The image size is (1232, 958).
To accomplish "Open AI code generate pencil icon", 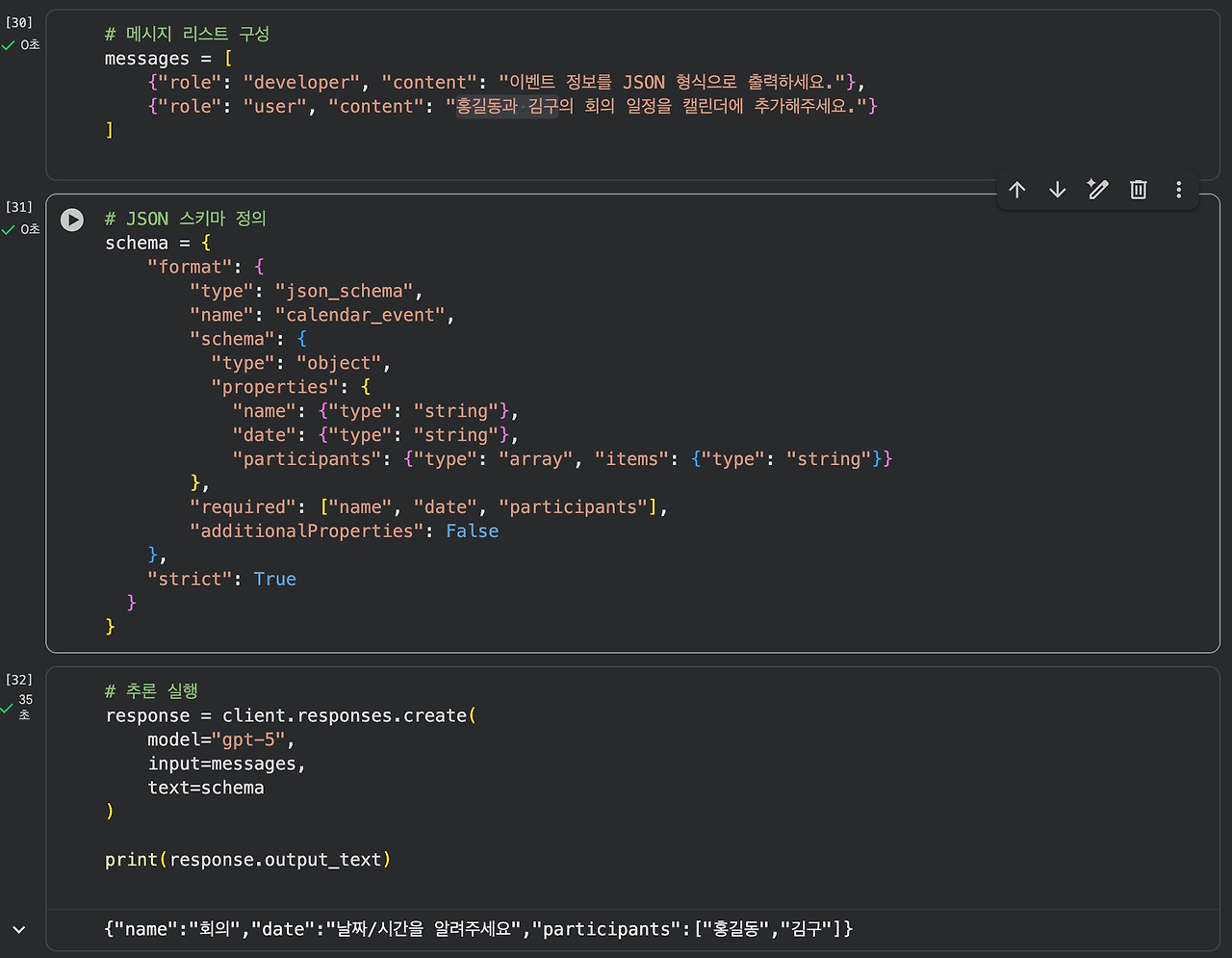I will (x=1098, y=190).
